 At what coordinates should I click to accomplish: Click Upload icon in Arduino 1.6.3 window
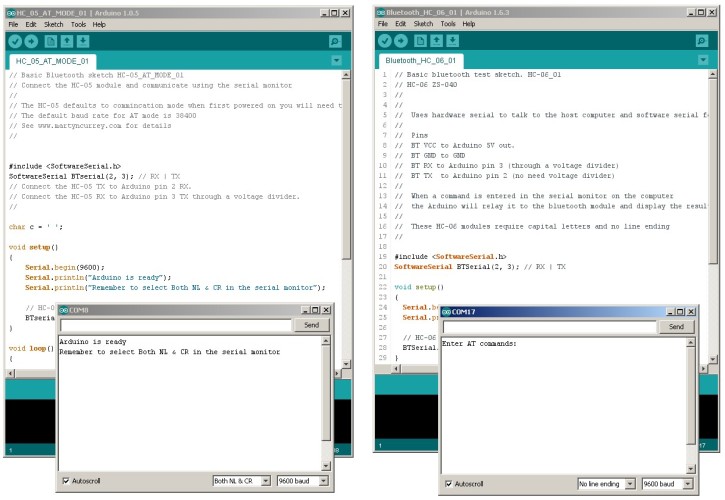(401, 41)
